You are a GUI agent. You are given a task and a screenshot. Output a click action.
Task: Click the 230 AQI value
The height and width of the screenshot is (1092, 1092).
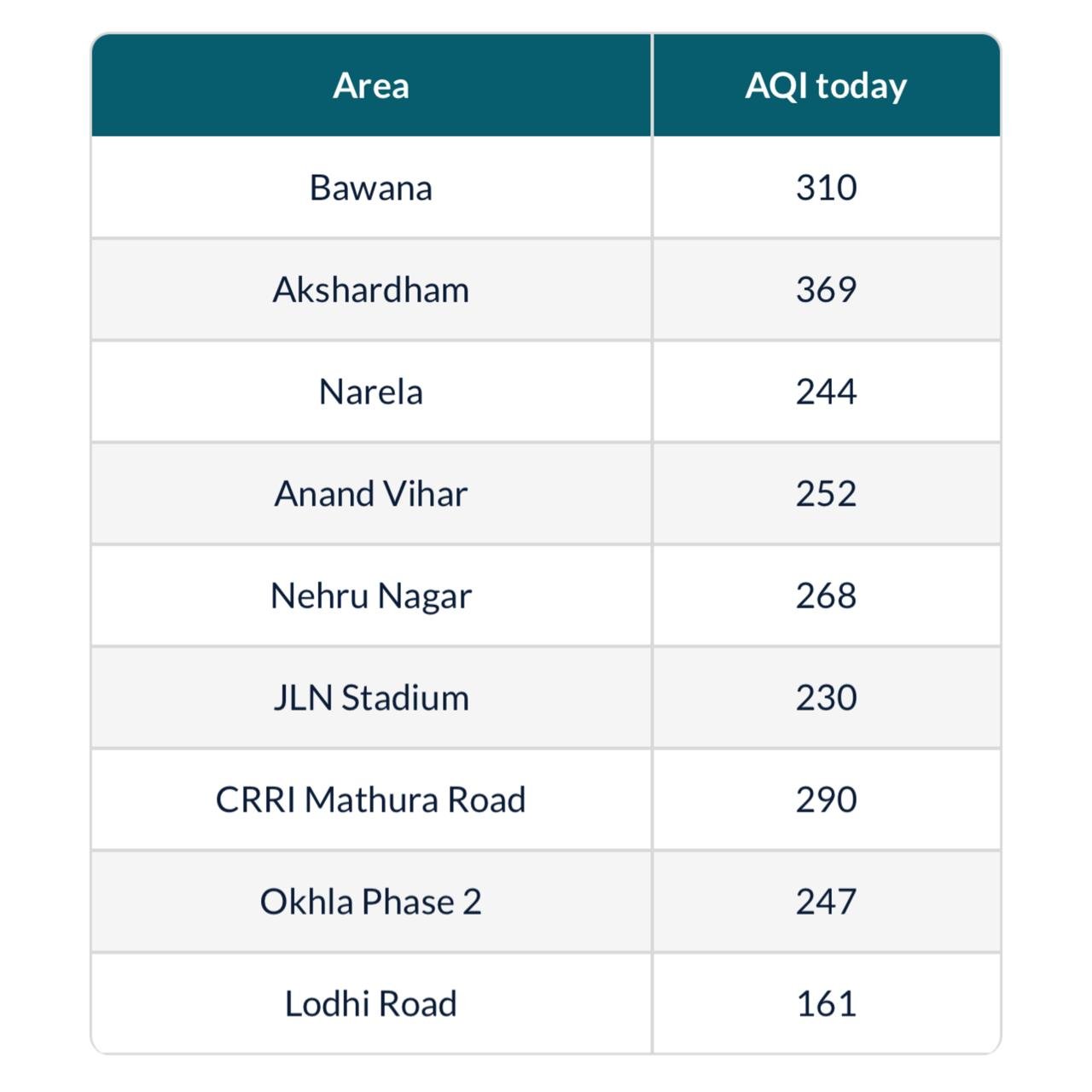click(x=826, y=698)
